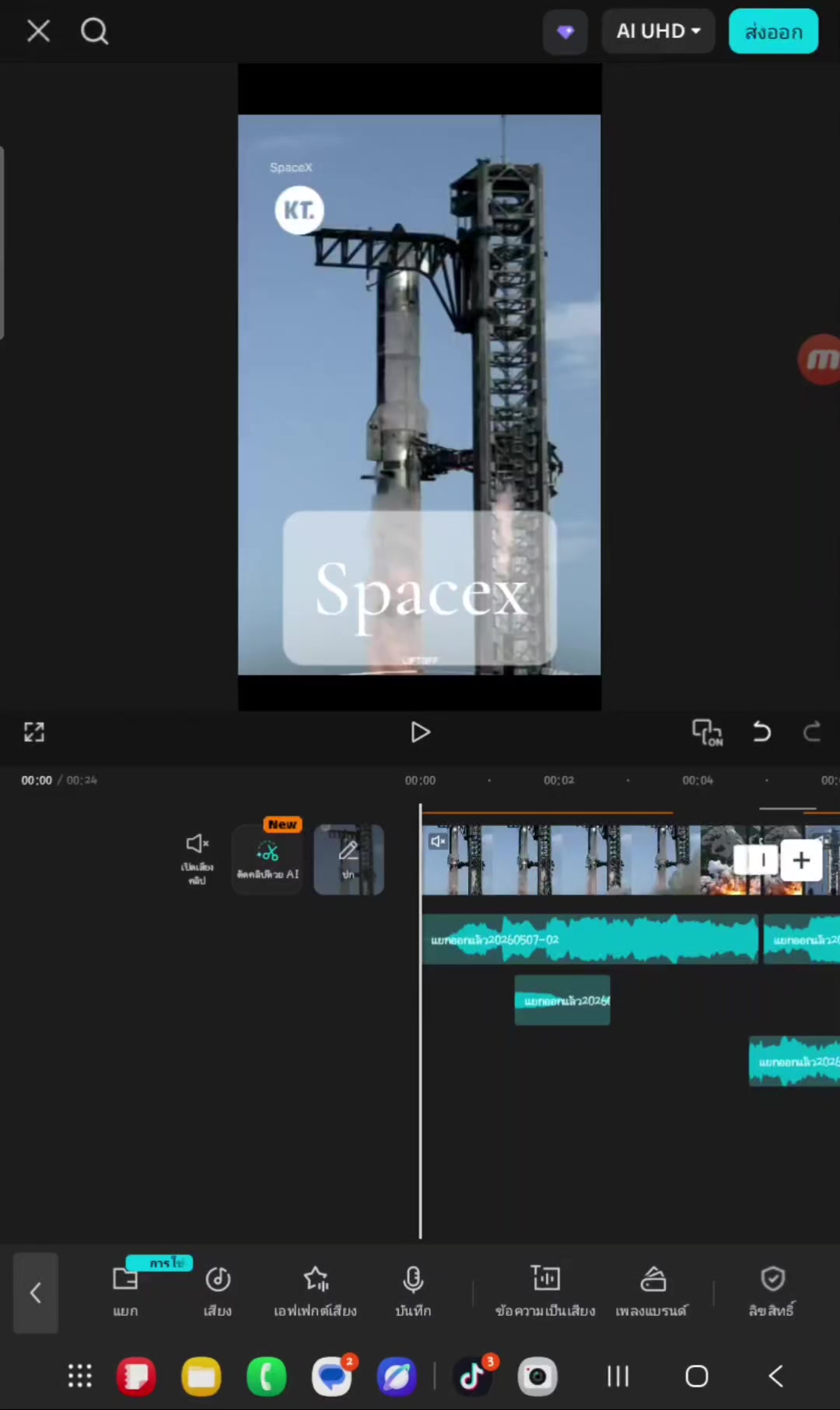
Task: Open the AI clip cutting tool
Action: 268,859
